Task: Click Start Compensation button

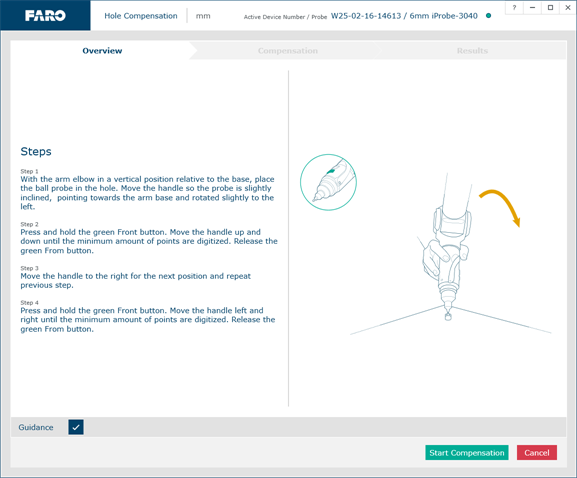Action: (467, 453)
